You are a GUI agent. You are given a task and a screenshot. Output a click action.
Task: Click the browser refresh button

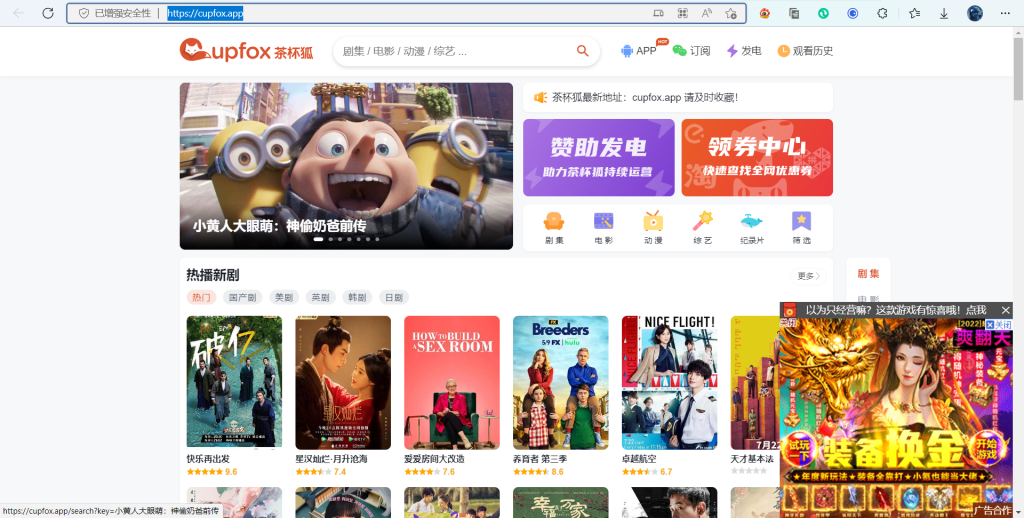(x=48, y=13)
